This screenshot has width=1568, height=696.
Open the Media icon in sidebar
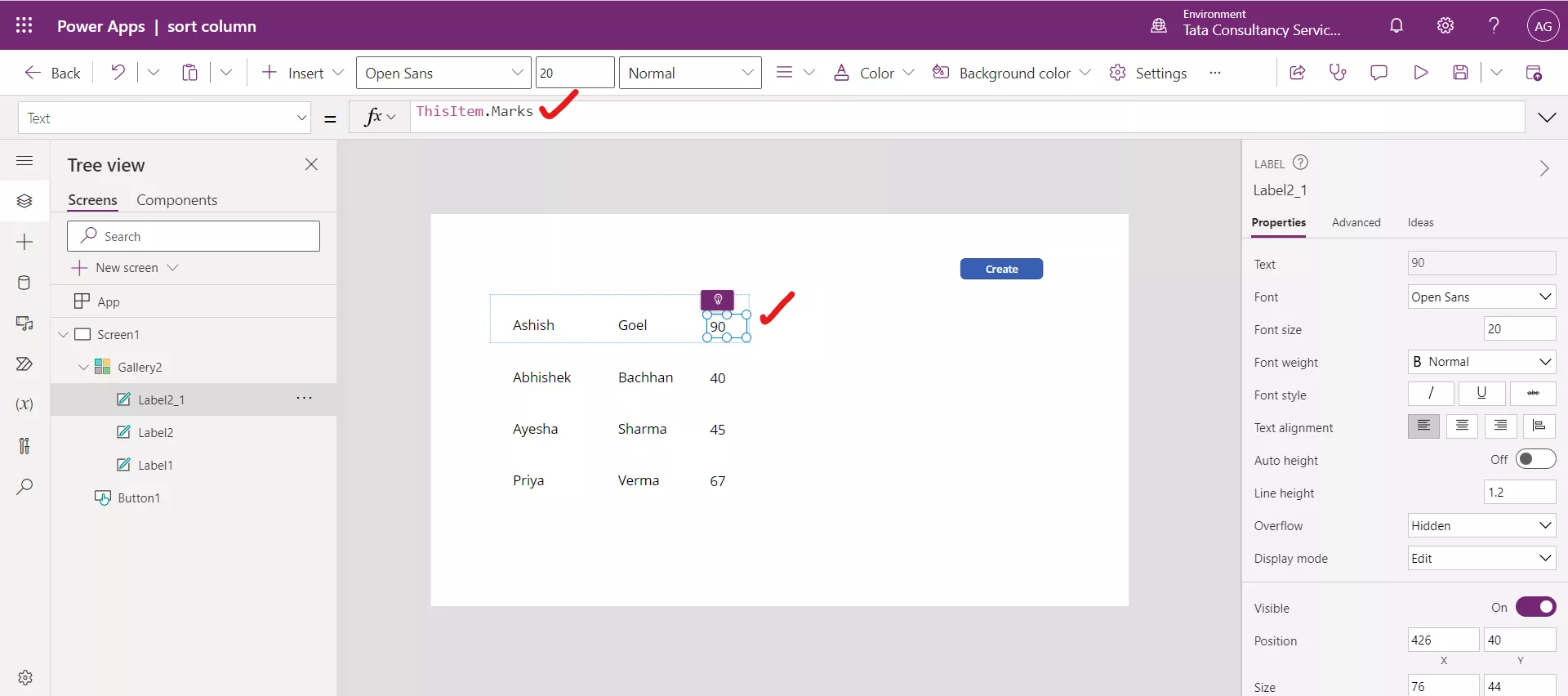point(24,323)
